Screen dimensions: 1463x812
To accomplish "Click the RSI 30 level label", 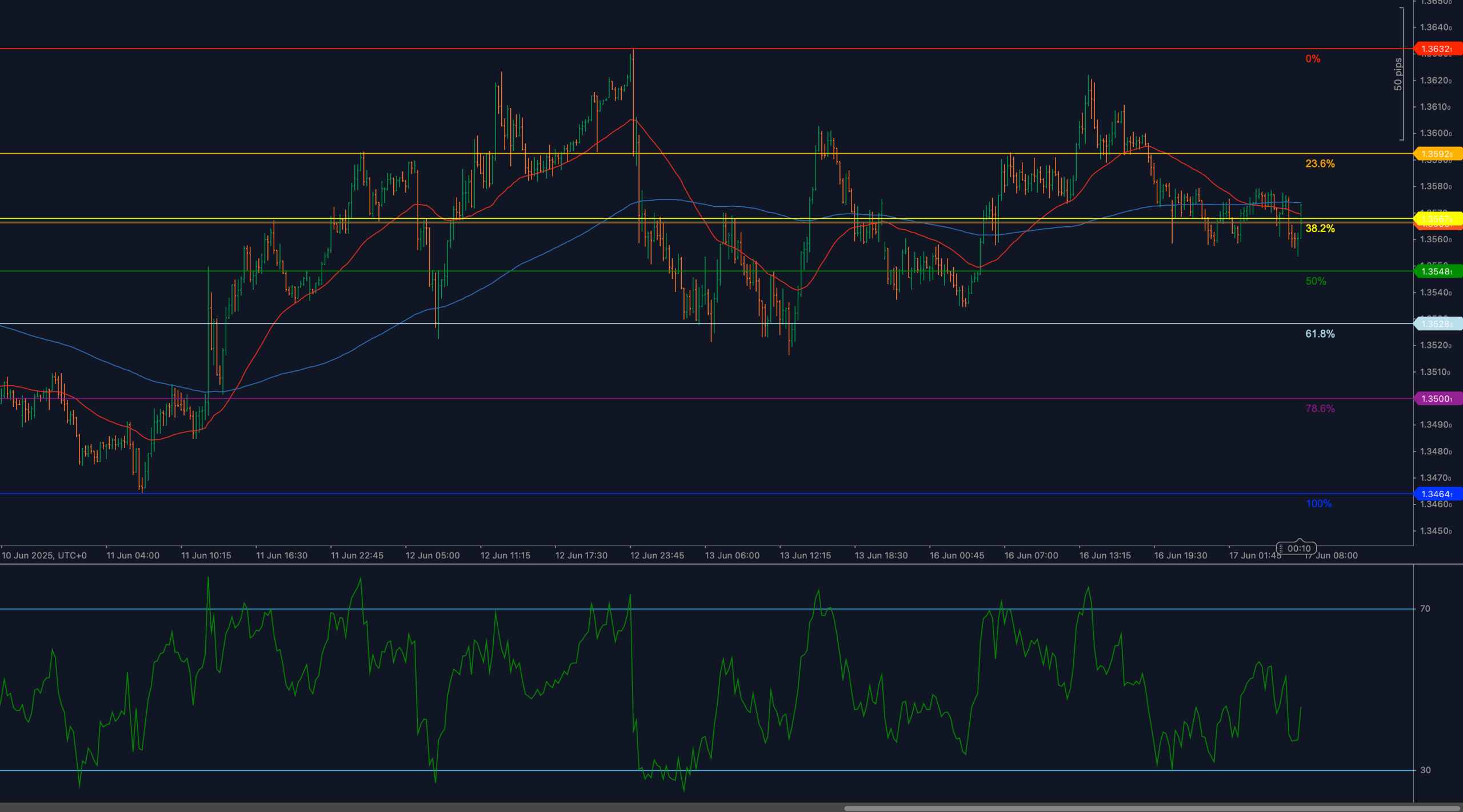I will 1425,771.
